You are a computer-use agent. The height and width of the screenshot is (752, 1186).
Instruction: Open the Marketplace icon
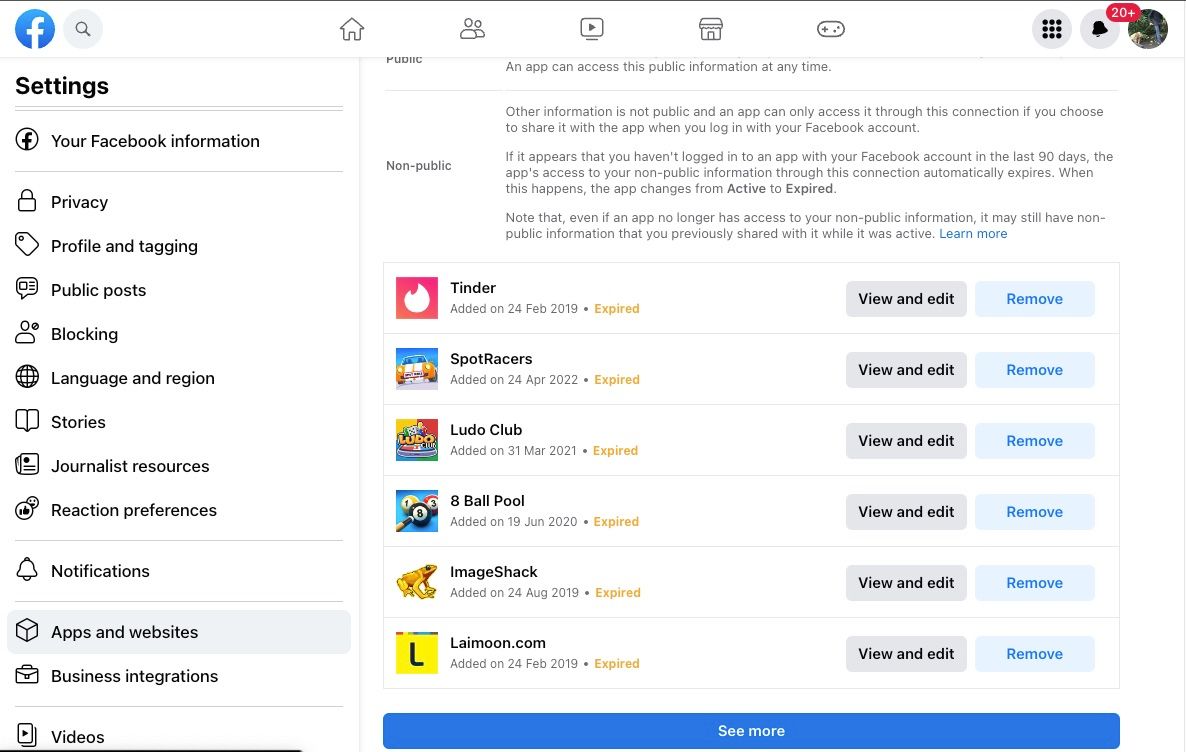point(710,29)
